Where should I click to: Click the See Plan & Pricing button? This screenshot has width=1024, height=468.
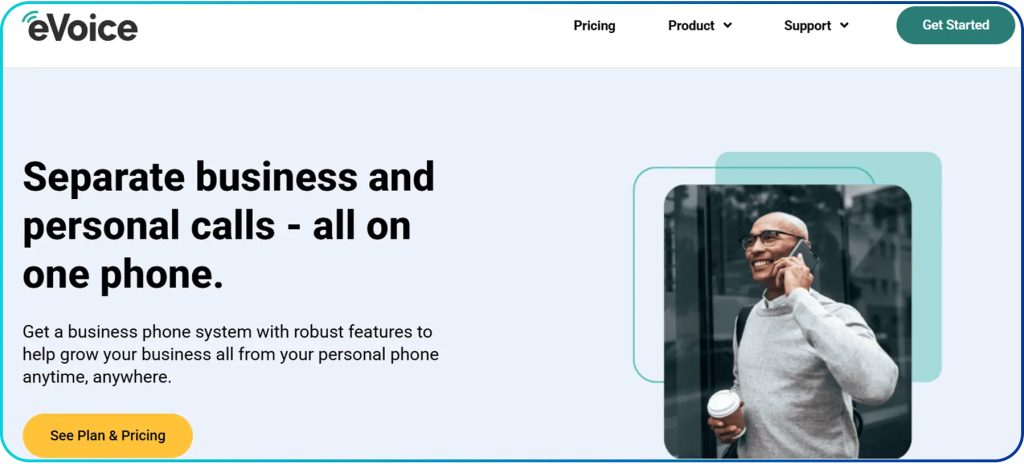click(108, 435)
